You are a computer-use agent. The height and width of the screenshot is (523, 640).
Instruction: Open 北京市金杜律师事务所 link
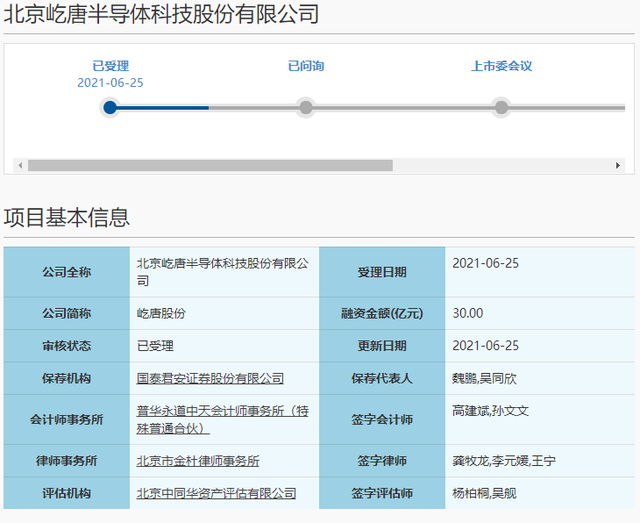[x=198, y=461]
